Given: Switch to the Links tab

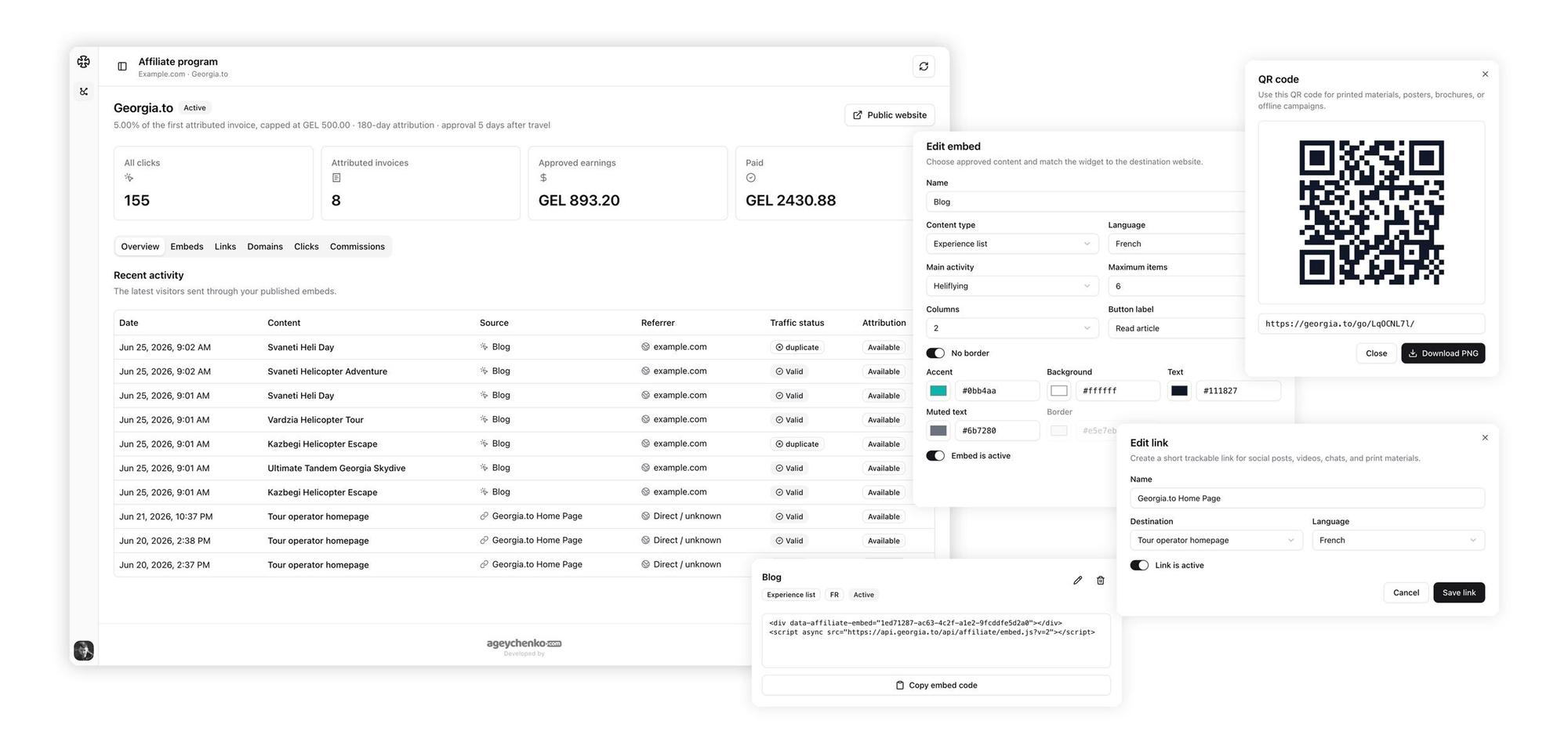Looking at the screenshot, I should pyautogui.click(x=225, y=247).
